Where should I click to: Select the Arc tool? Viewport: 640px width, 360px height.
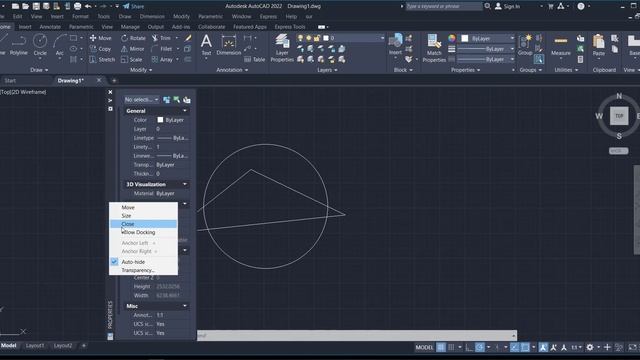pos(60,44)
